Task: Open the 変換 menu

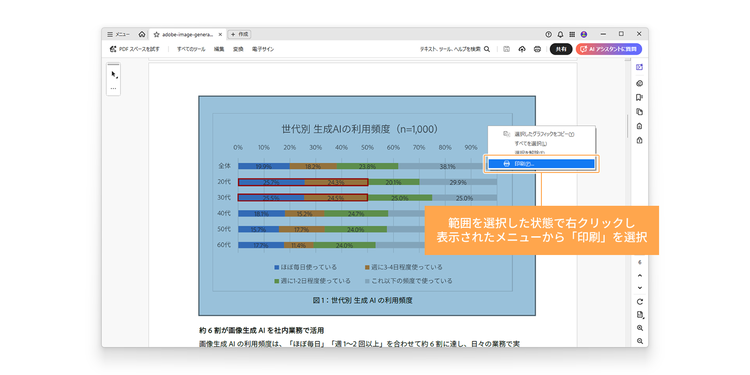Action: (238, 49)
